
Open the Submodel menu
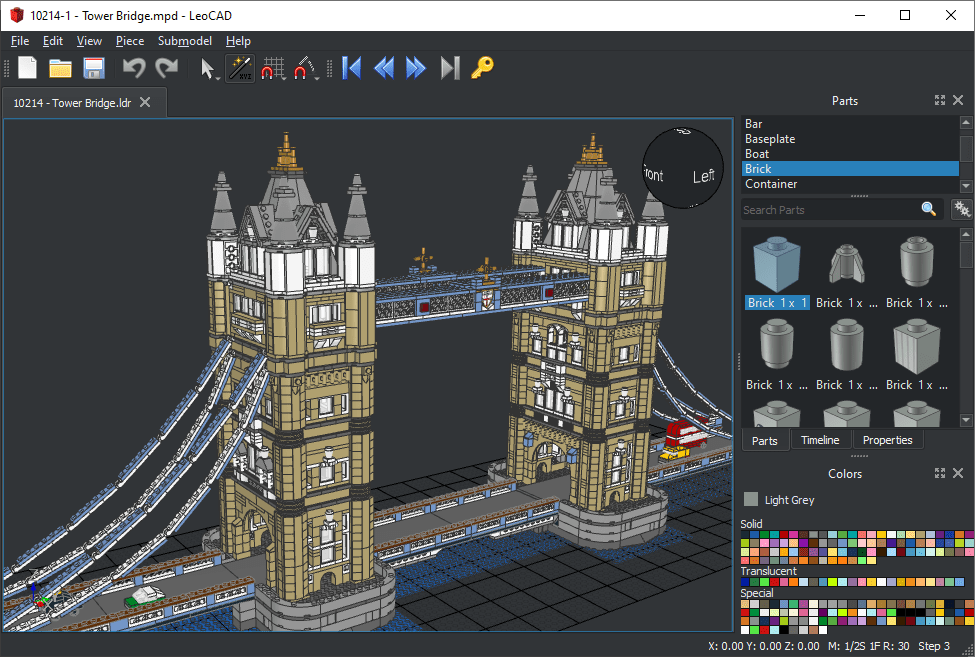[184, 41]
